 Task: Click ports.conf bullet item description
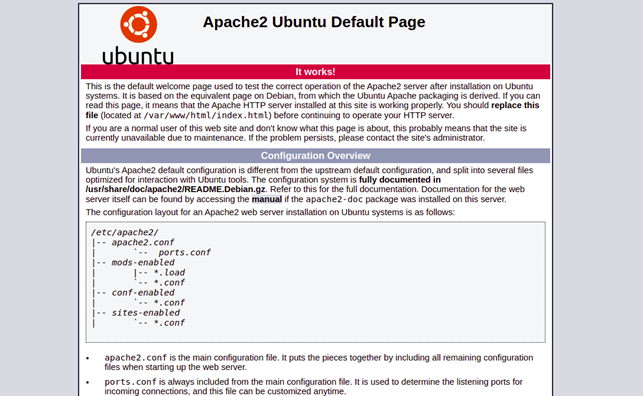pyautogui.click(x=313, y=387)
